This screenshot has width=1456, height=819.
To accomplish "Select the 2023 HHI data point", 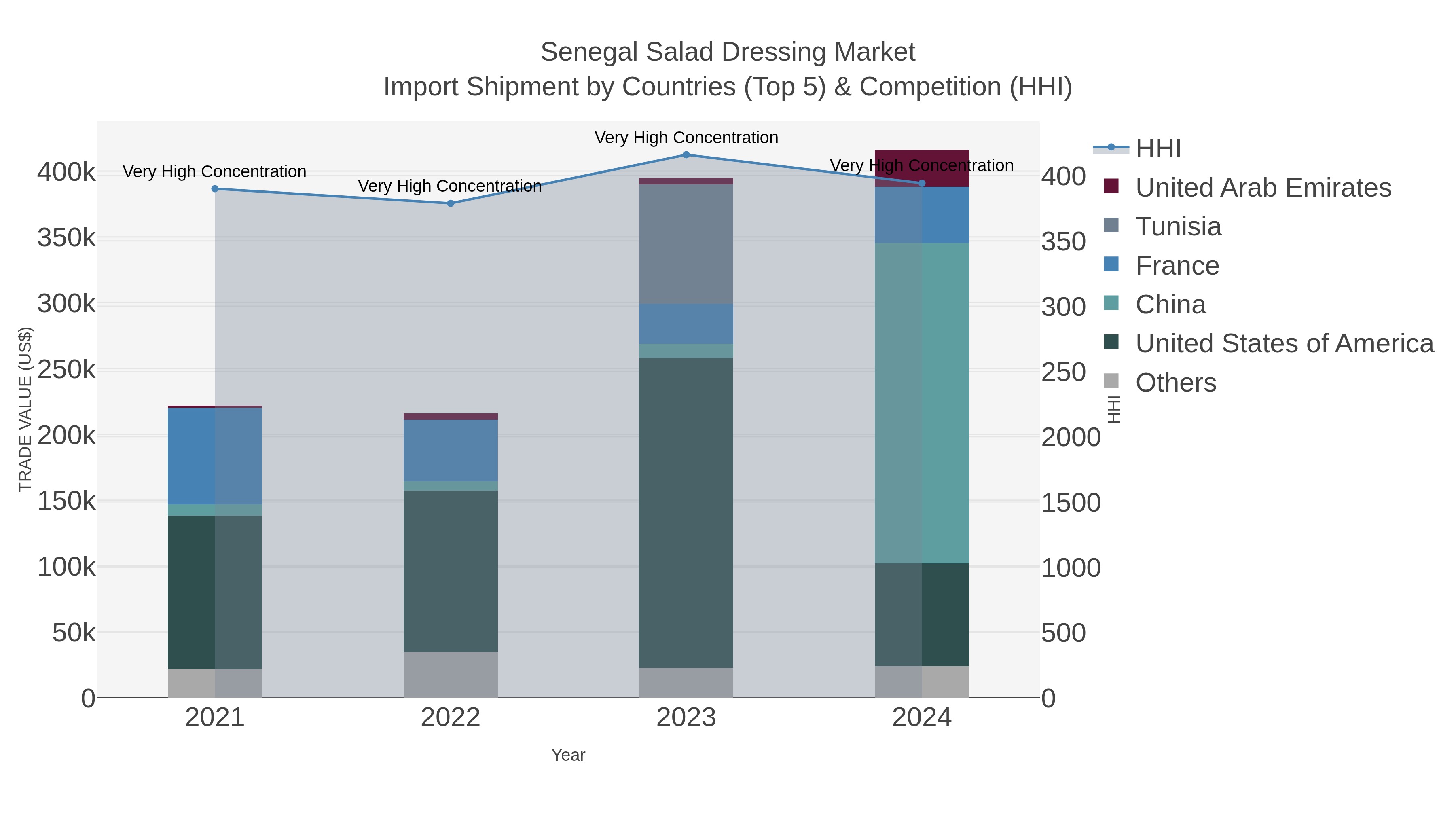I will [x=686, y=155].
